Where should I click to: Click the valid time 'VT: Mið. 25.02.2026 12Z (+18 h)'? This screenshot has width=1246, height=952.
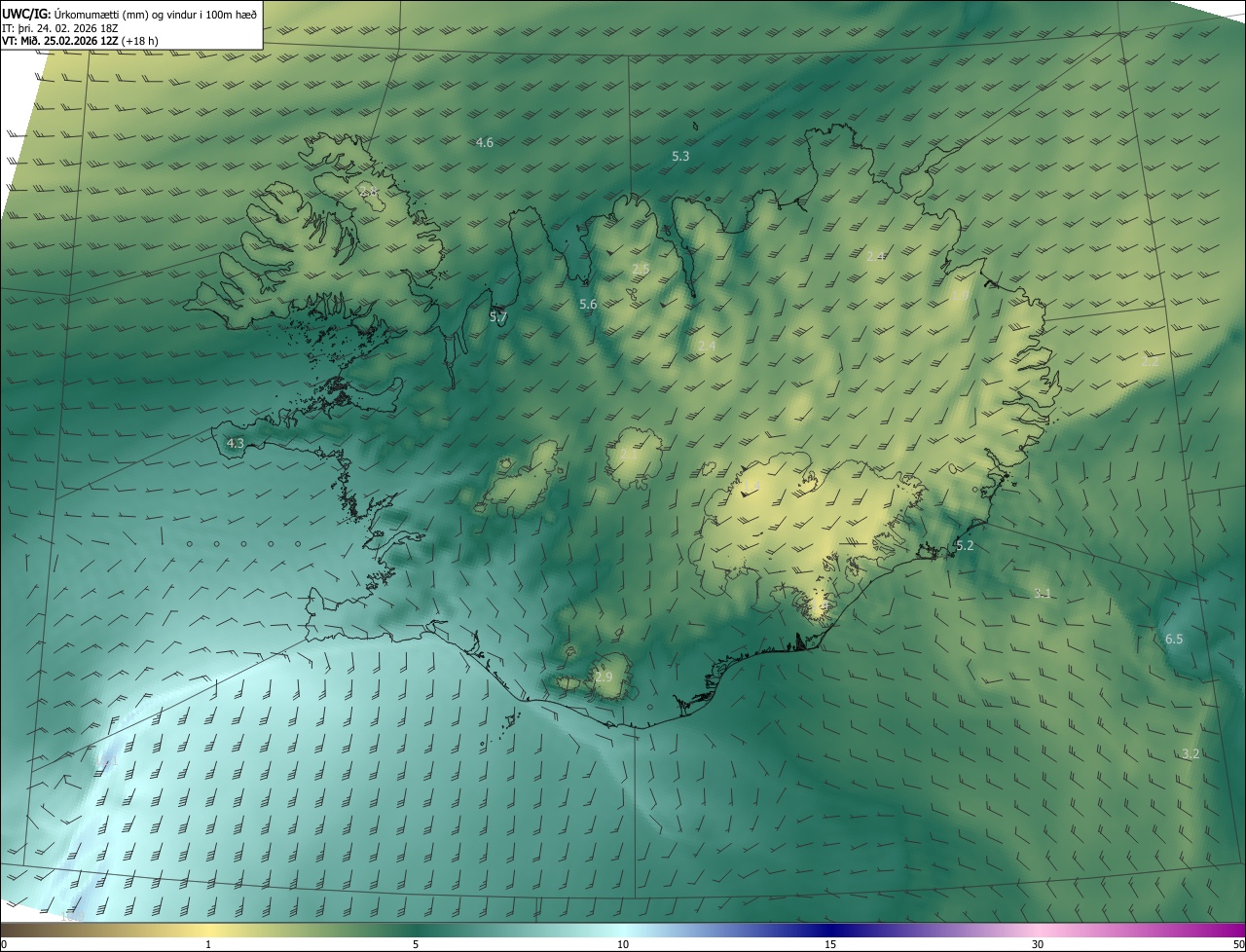coord(82,42)
